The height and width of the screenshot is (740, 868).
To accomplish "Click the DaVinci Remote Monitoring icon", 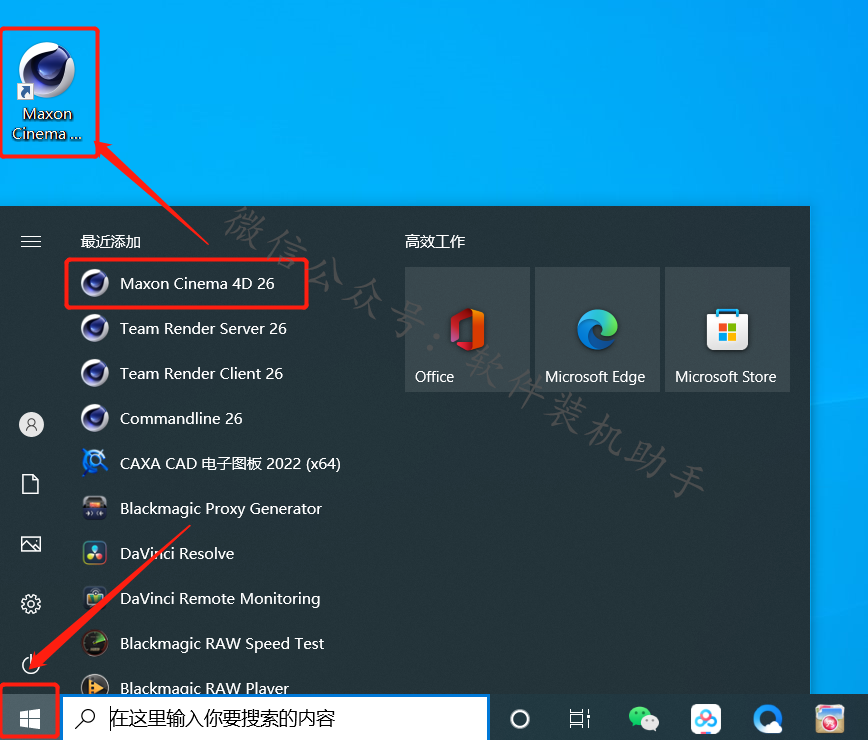I will [x=95, y=598].
